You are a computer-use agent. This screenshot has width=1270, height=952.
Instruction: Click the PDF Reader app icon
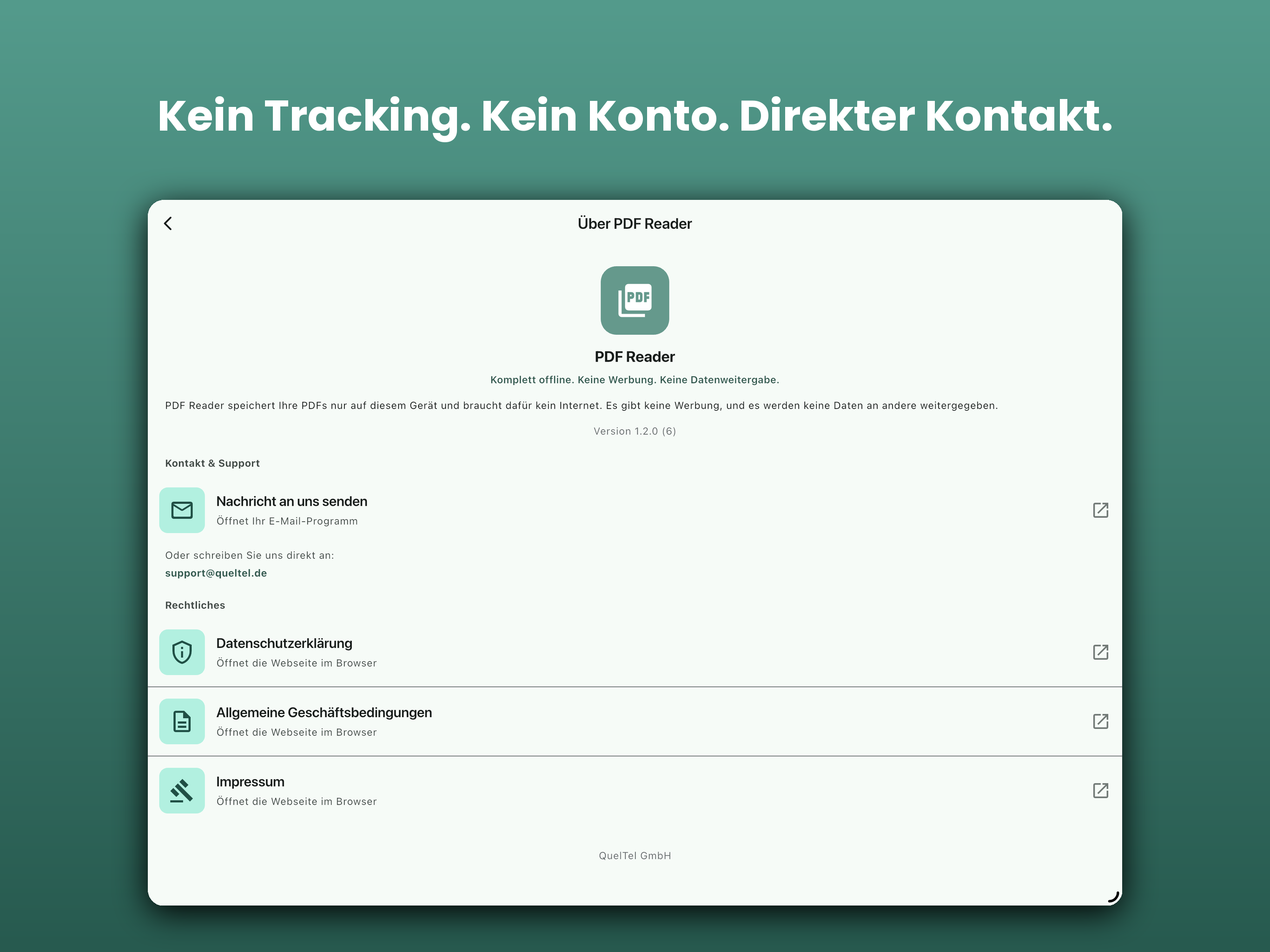coord(635,300)
